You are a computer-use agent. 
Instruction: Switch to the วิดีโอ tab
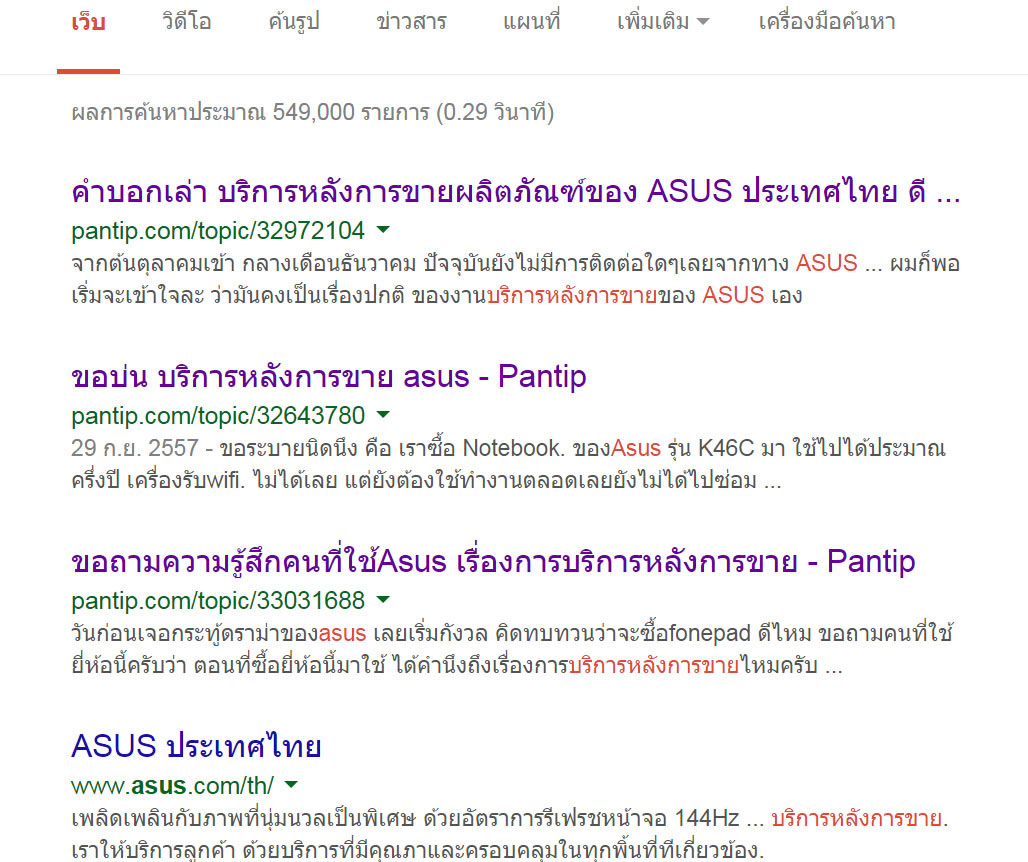pos(187,22)
